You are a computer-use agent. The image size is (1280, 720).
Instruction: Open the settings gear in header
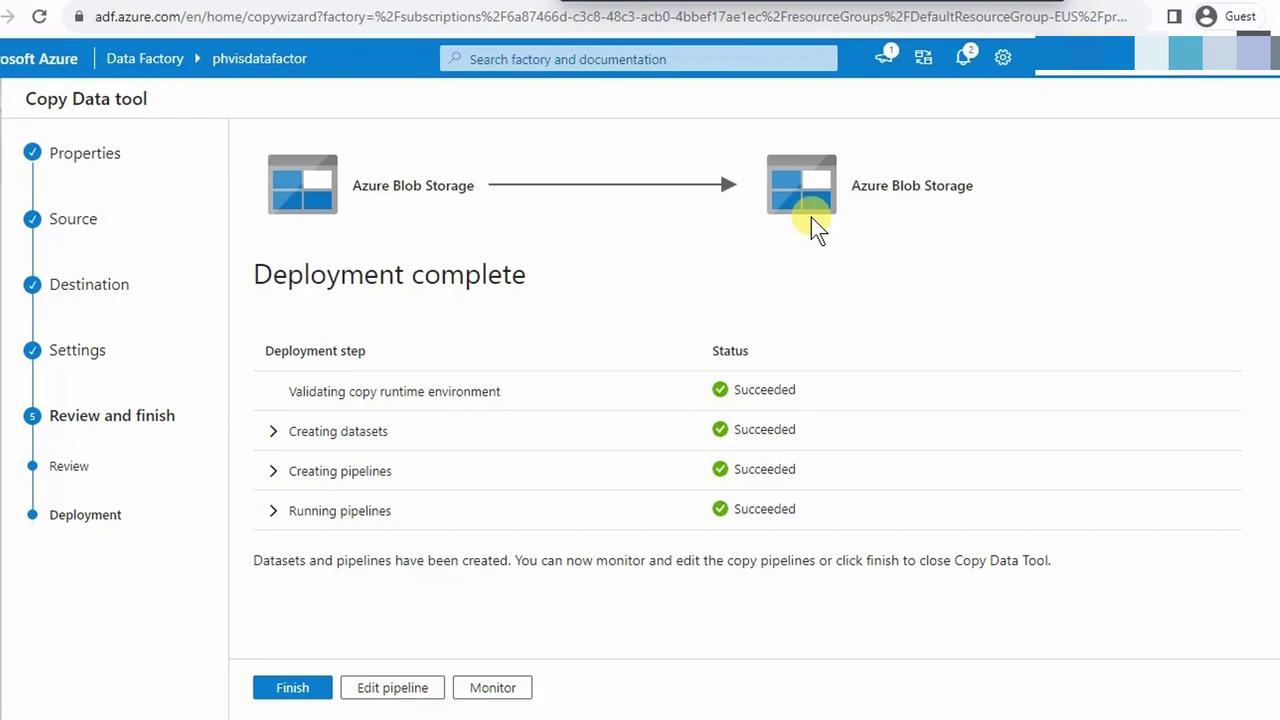(1003, 58)
